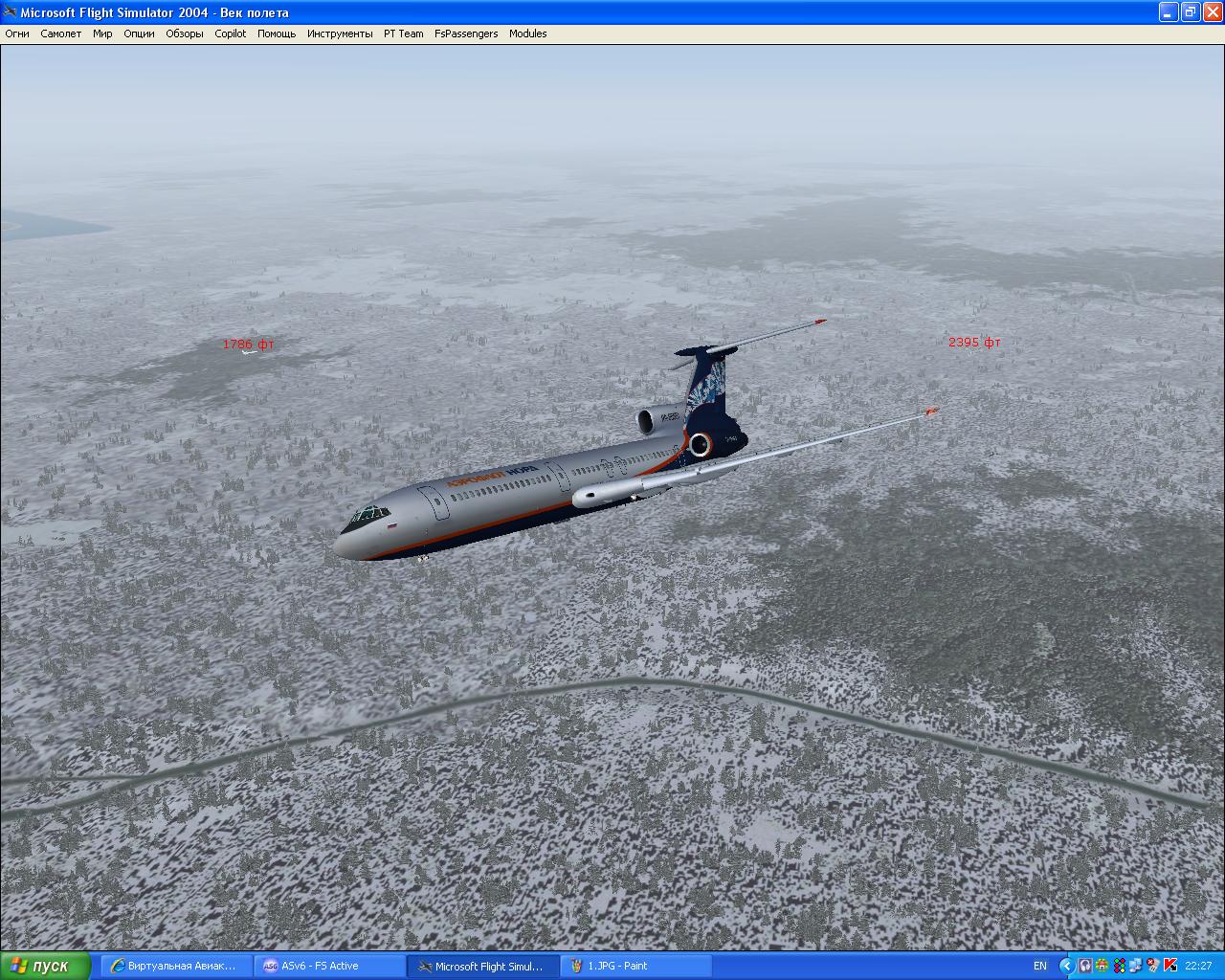Click the 22:27 system clock
The image size is (1225, 980).
click(x=1198, y=966)
